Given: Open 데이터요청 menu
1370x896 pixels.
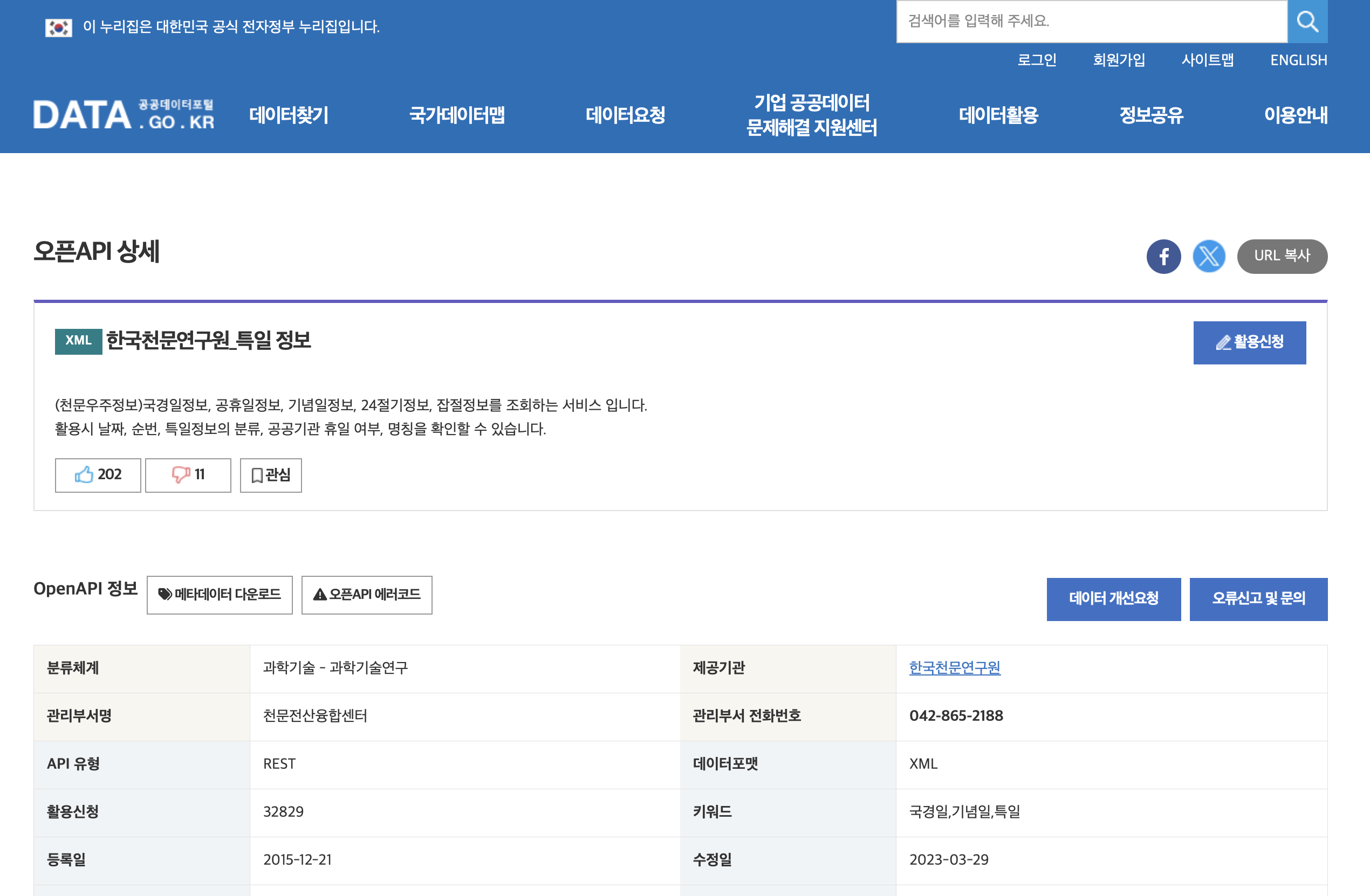Looking at the screenshot, I should [x=626, y=115].
